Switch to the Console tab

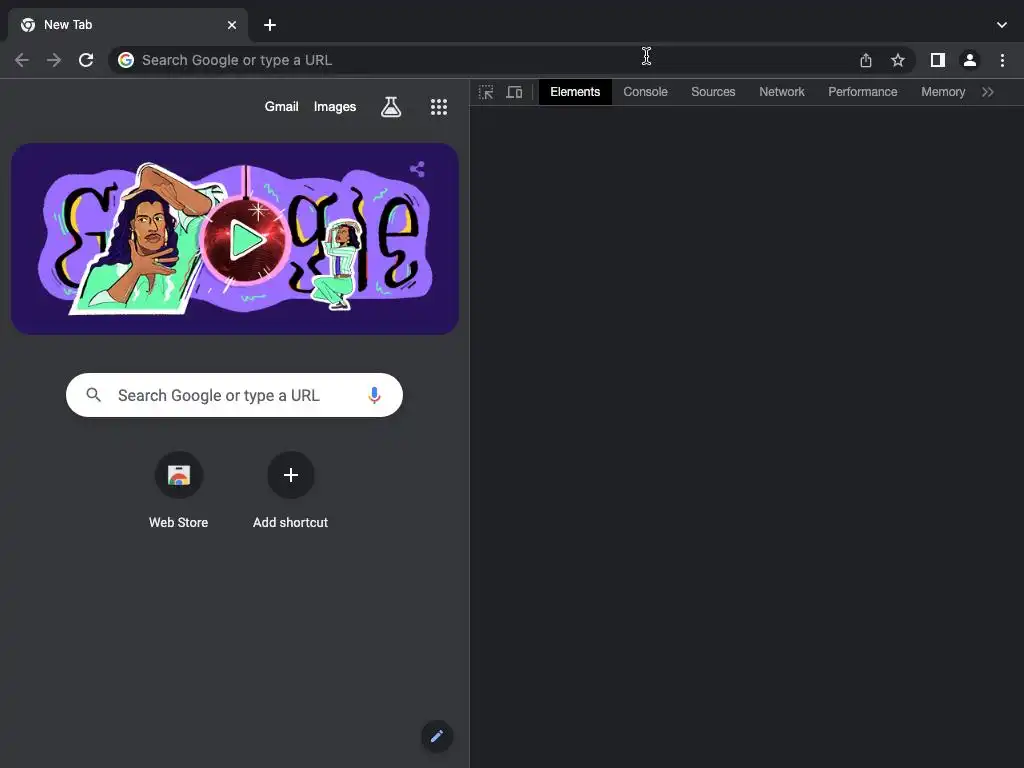[x=645, y=92]
